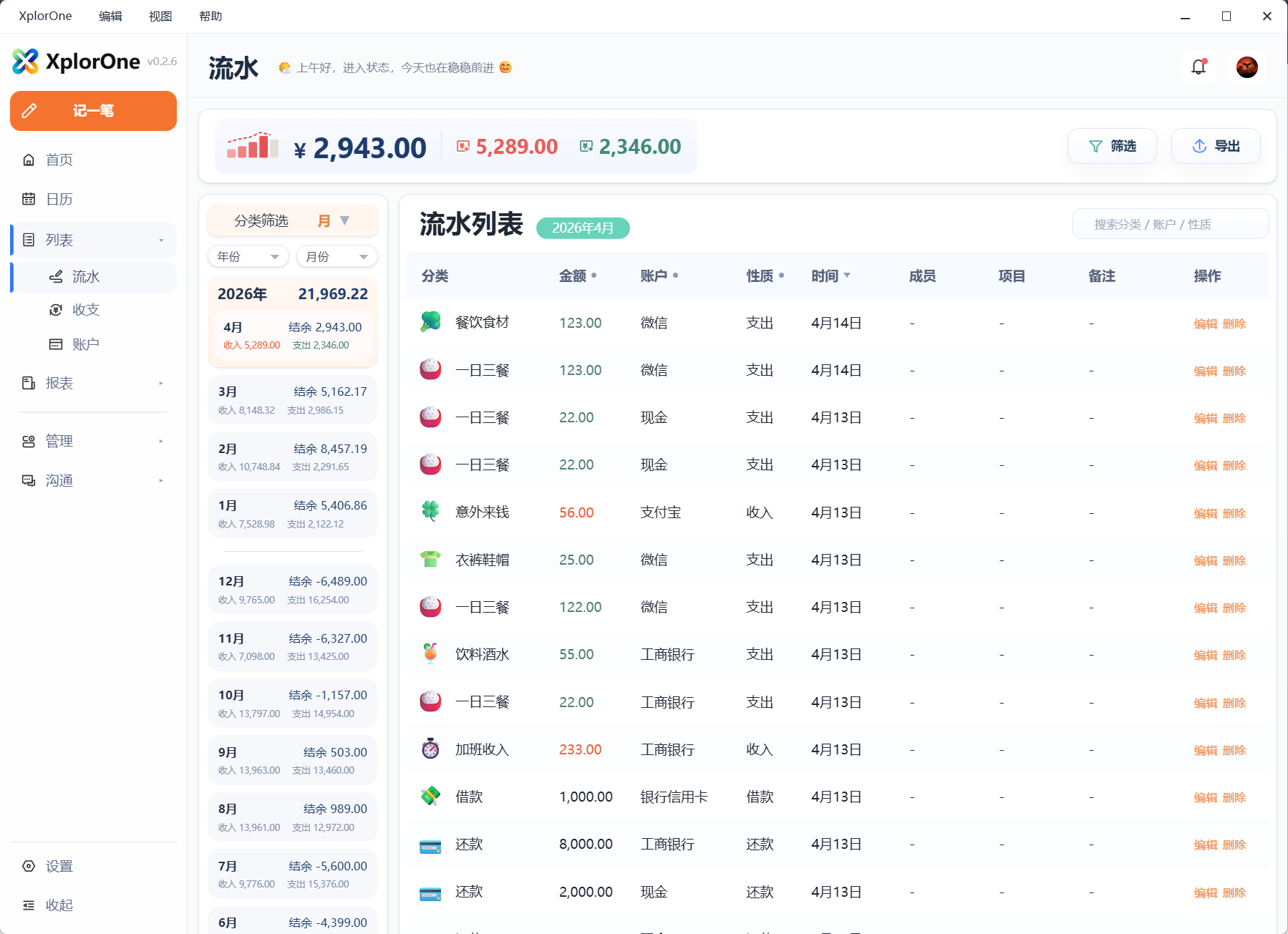Viewport: 1288px width, 934px height.
Task: Click the 报表 reports icon
Action: 29,383
